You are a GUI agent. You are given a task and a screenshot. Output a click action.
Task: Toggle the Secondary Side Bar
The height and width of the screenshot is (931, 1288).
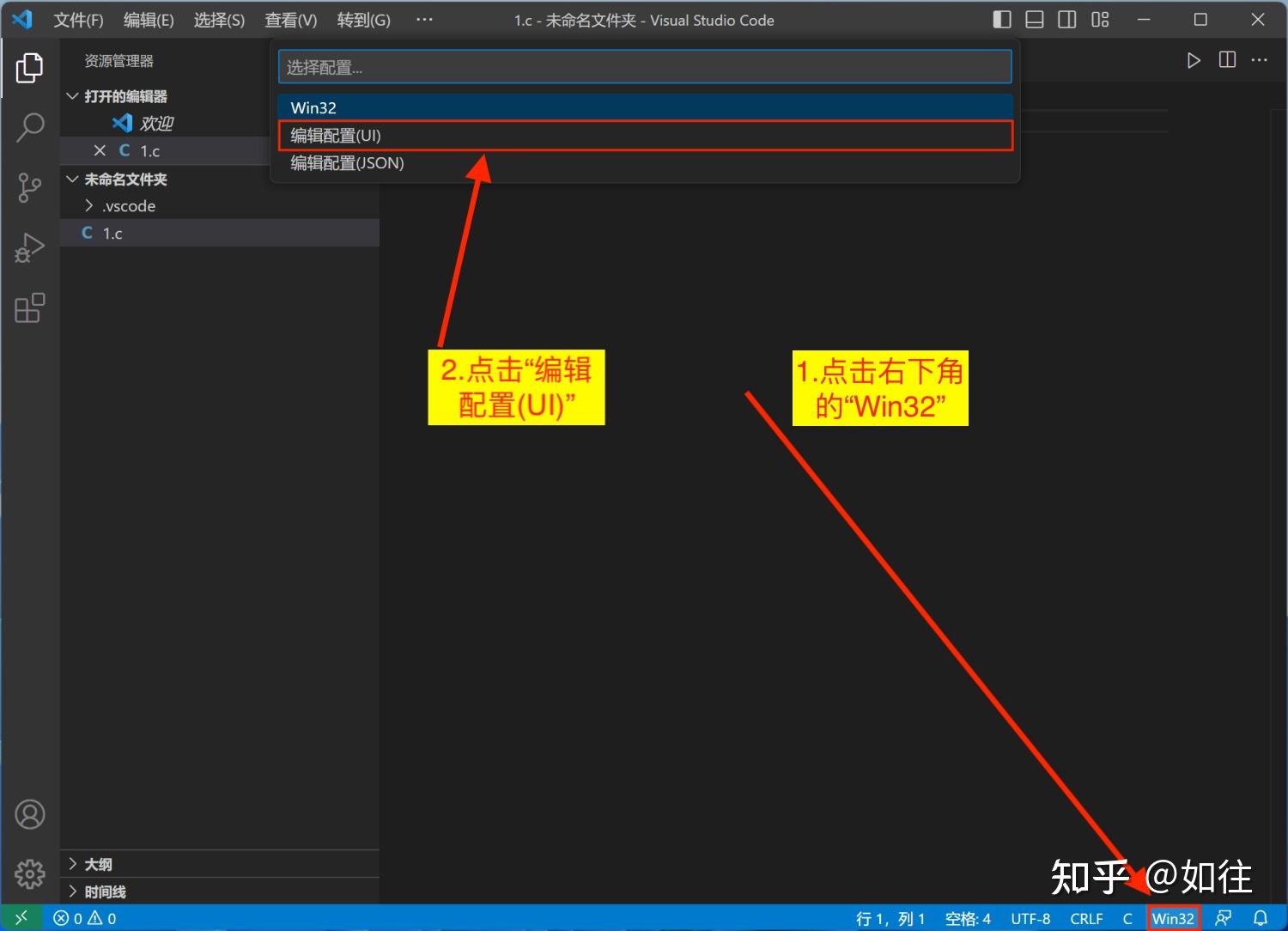pyautogui.click(x=1066, y=19)
